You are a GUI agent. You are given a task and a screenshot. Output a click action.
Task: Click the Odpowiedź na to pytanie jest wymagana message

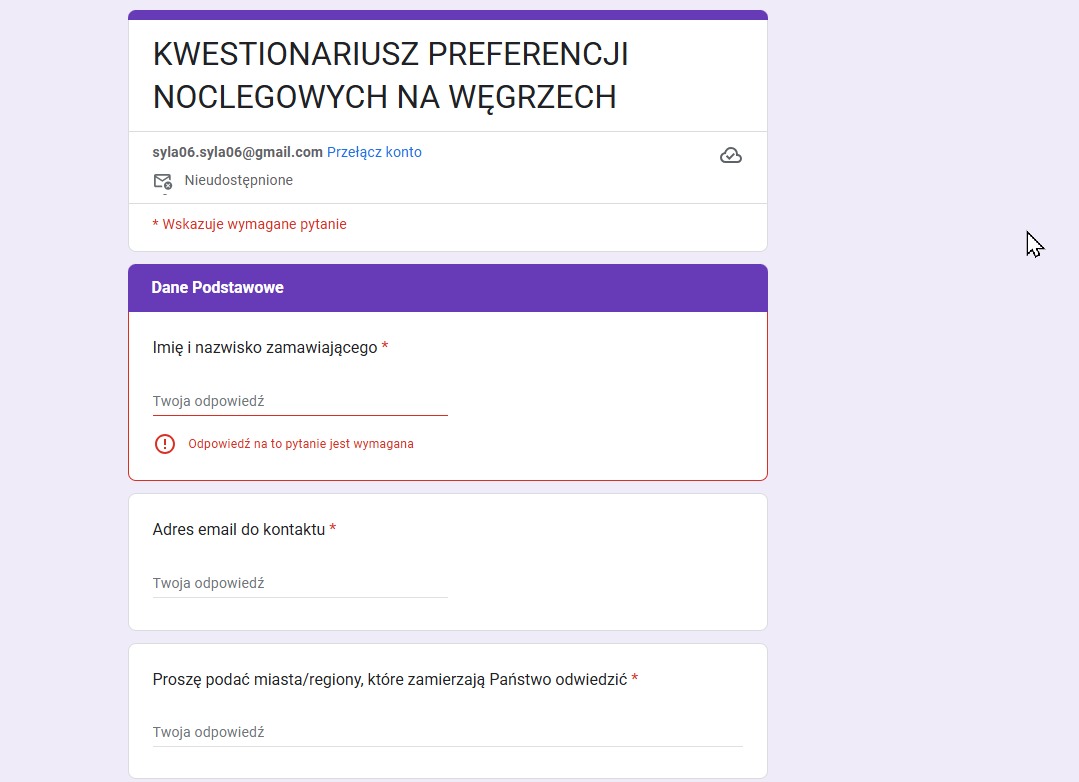click(x=301, y=444)
